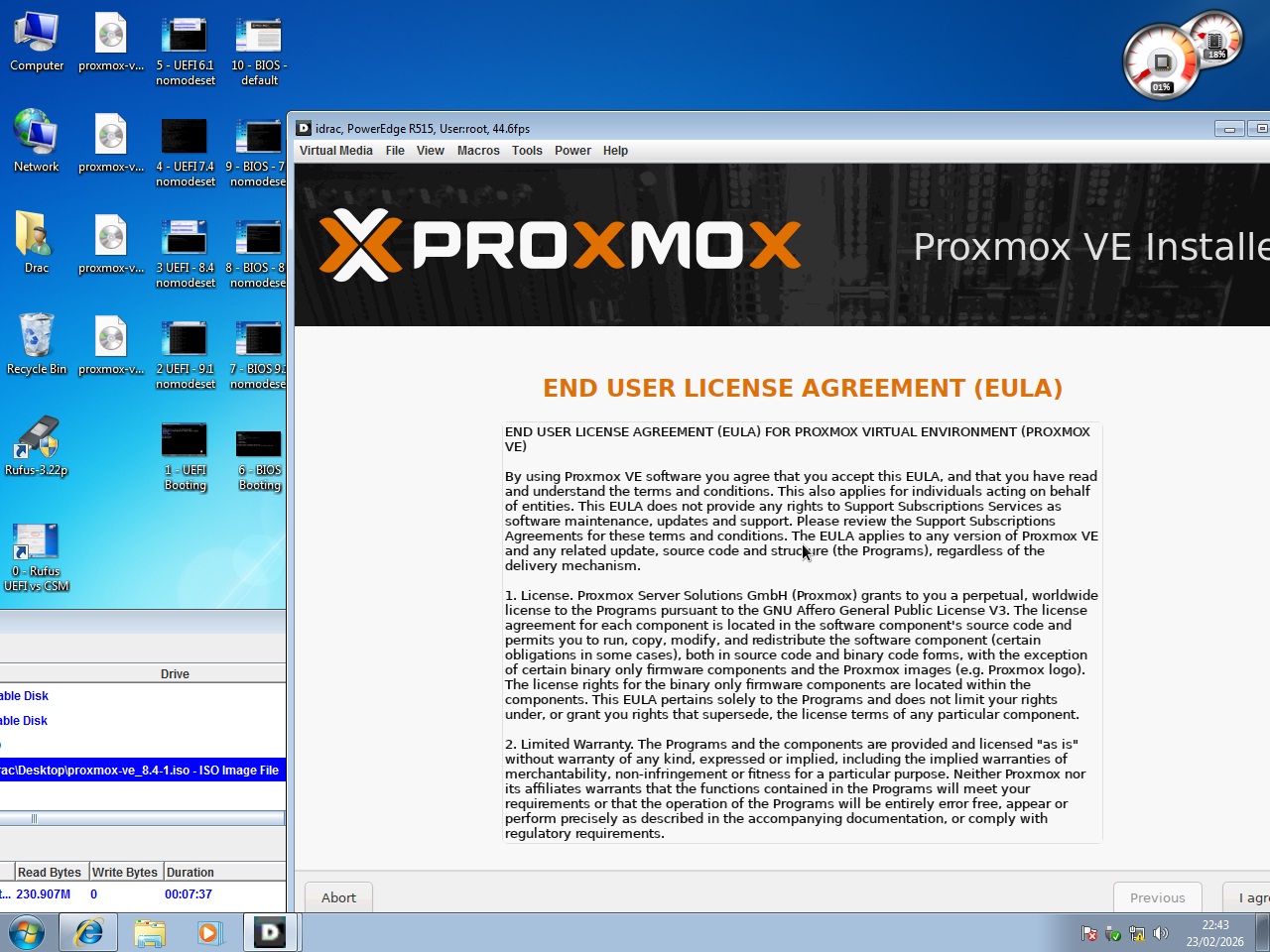The image size is (1270, 952).
Task: Select the '5 - UEFI 6.1 nomodeset' image
Action: [186, 50]
